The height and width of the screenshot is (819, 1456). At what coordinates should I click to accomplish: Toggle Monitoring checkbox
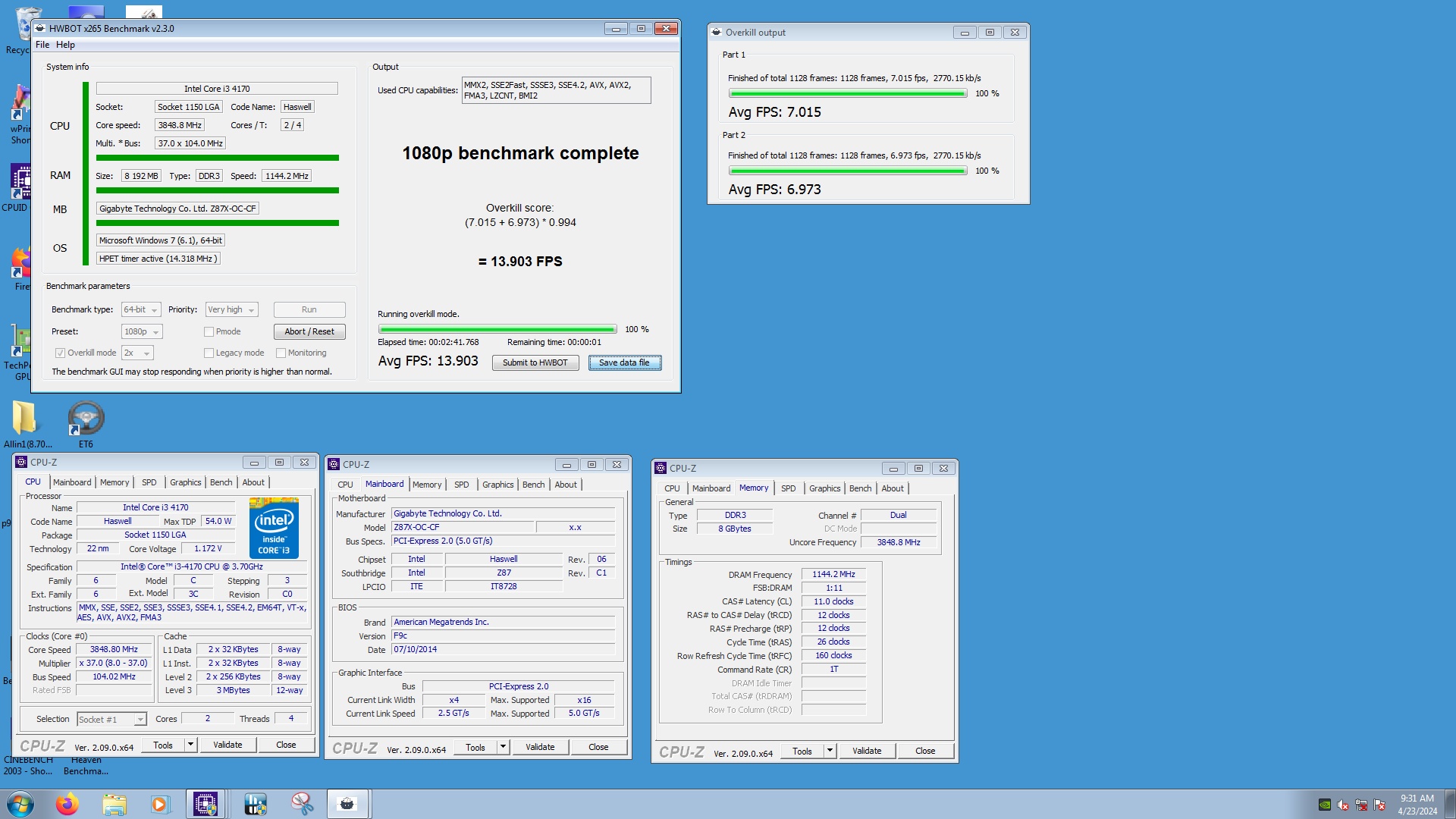click(x=281, y=353)
